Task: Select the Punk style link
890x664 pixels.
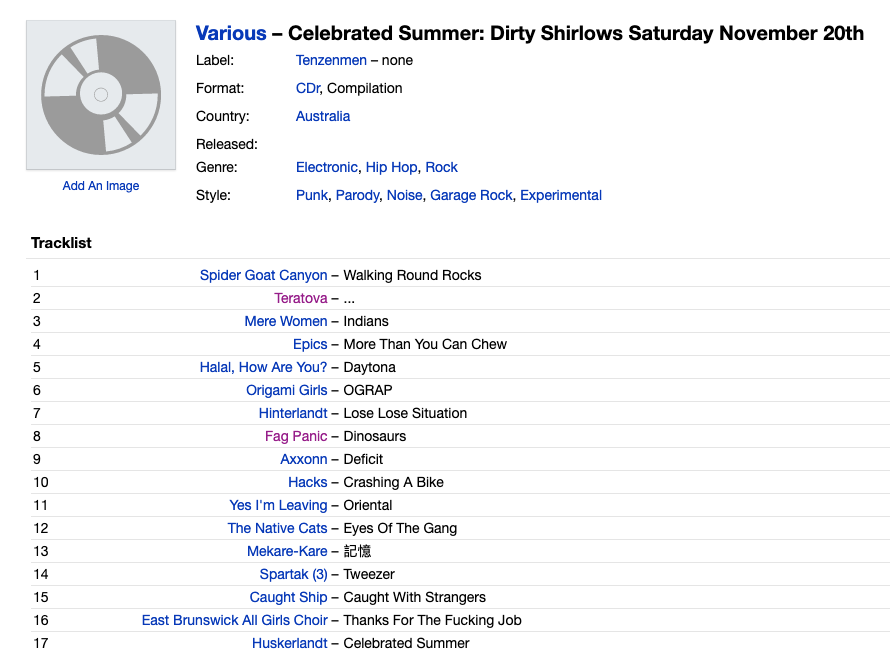Action: click(x=311, y=195)
